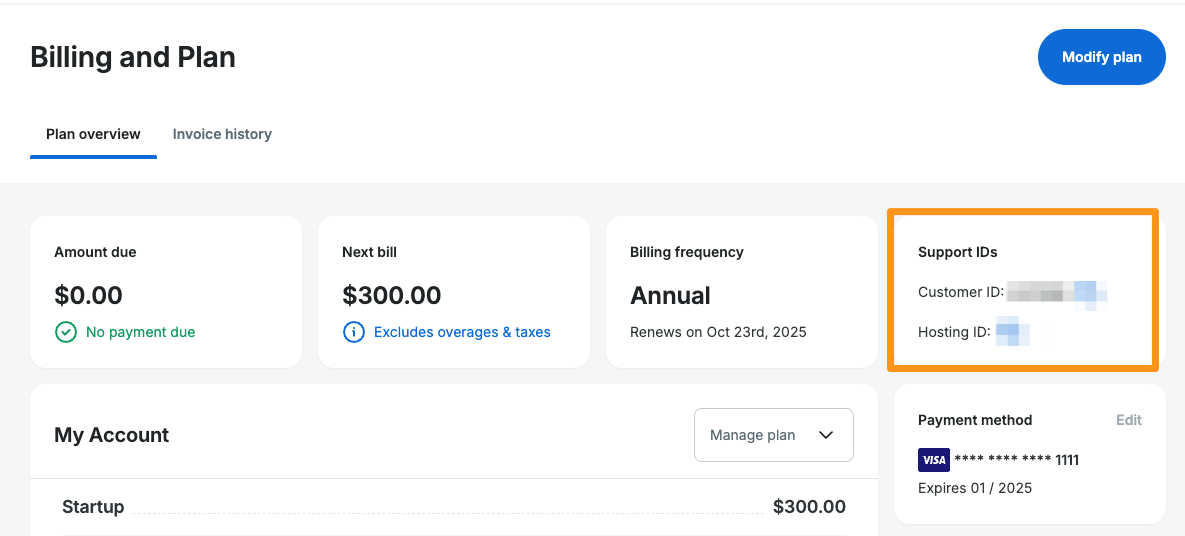1185x536 pixels.
Task: Select the Plan overview tab
Action: [93, 134]
